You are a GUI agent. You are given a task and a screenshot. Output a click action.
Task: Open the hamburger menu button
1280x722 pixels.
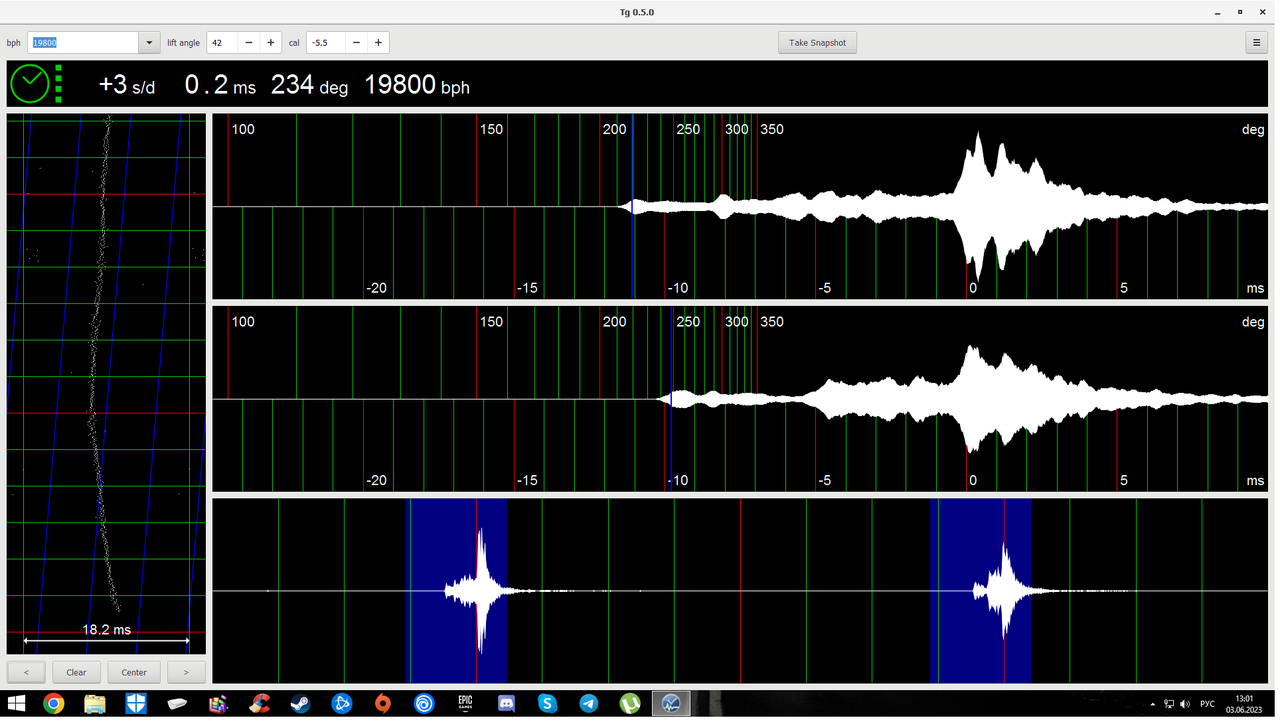coord(1257,43)
